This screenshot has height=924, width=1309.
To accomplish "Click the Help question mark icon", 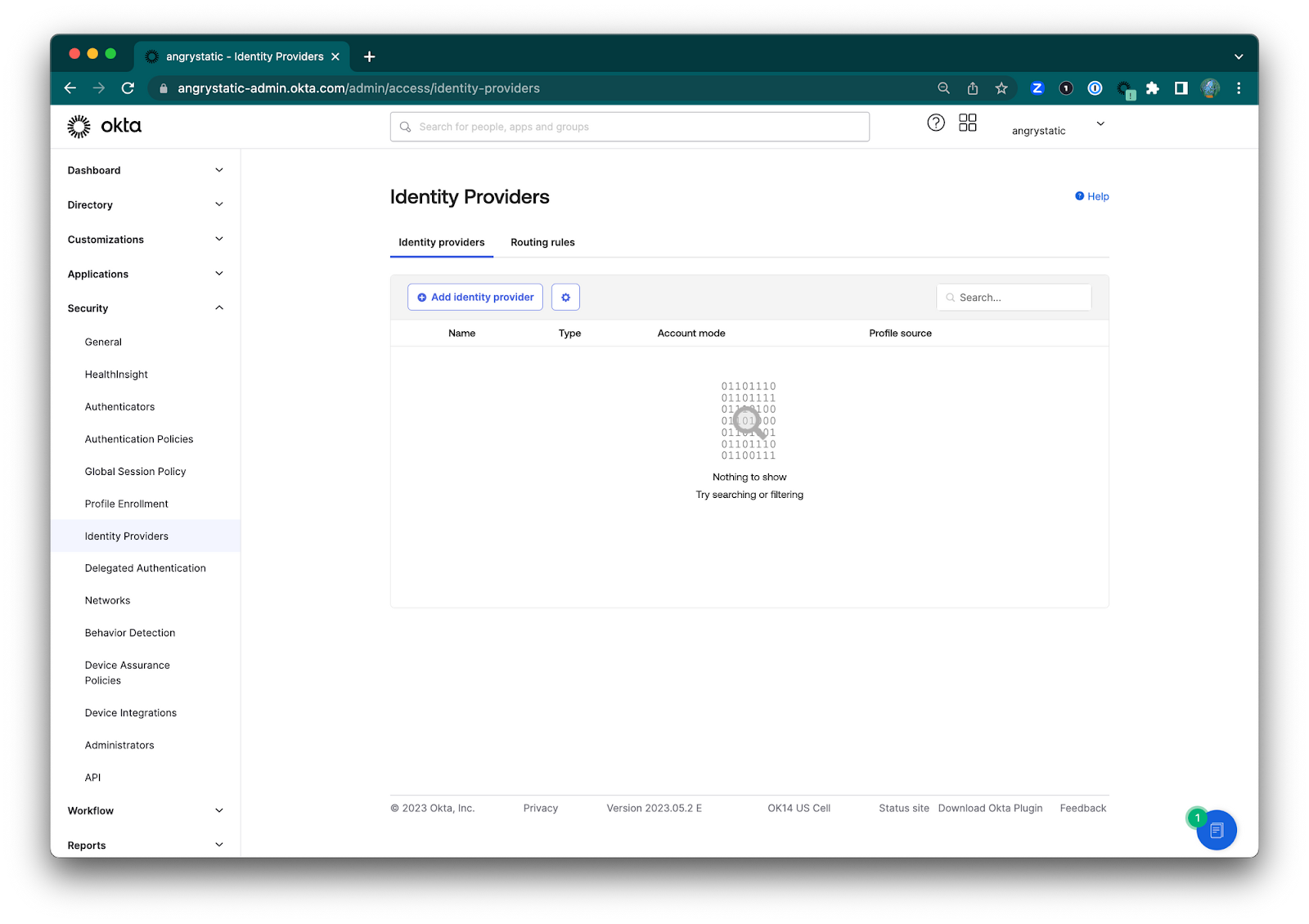I will click(936, 123).
